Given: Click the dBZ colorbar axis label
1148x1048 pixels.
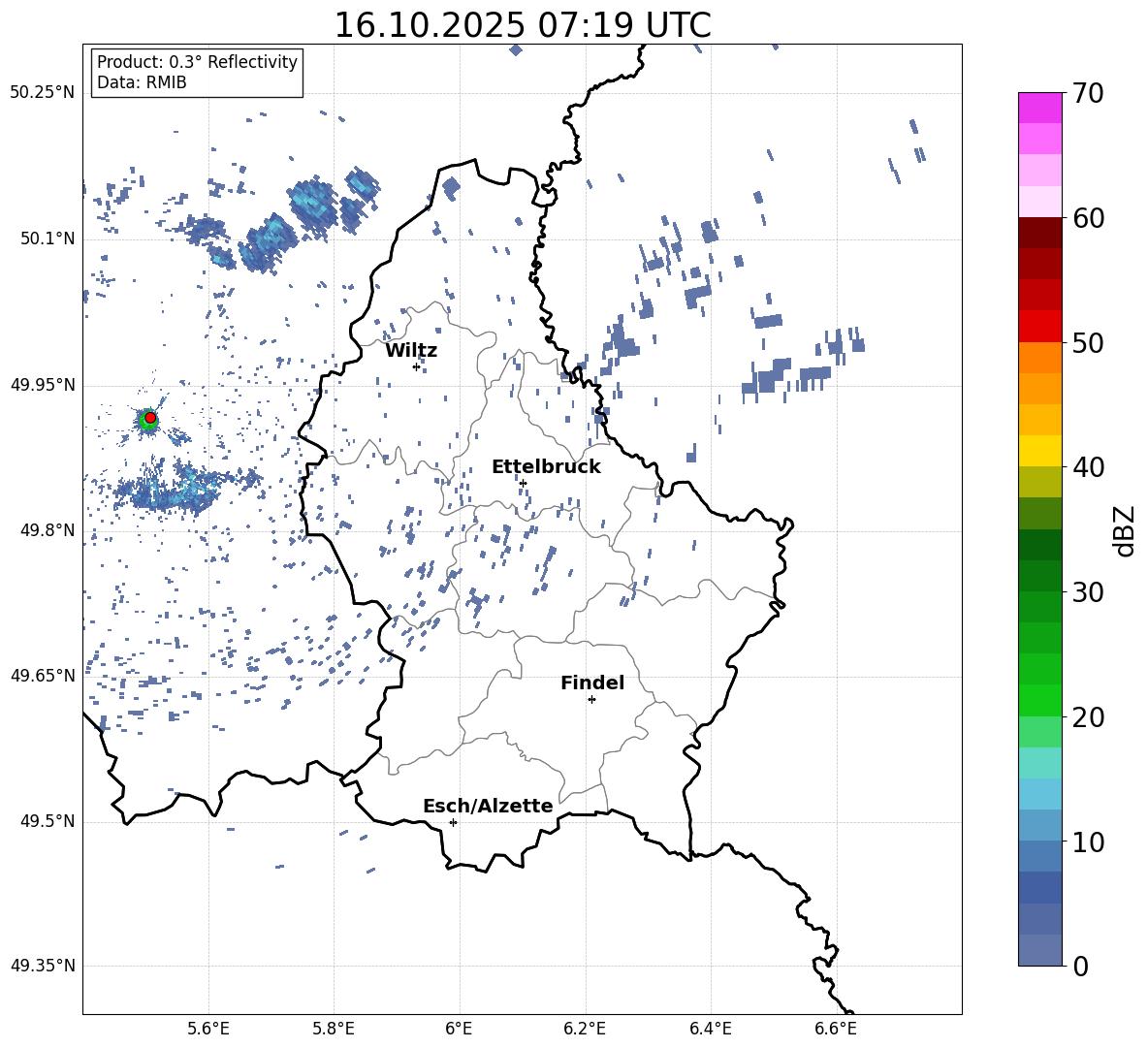Looking at the screenshot, I should point(1124,530).
